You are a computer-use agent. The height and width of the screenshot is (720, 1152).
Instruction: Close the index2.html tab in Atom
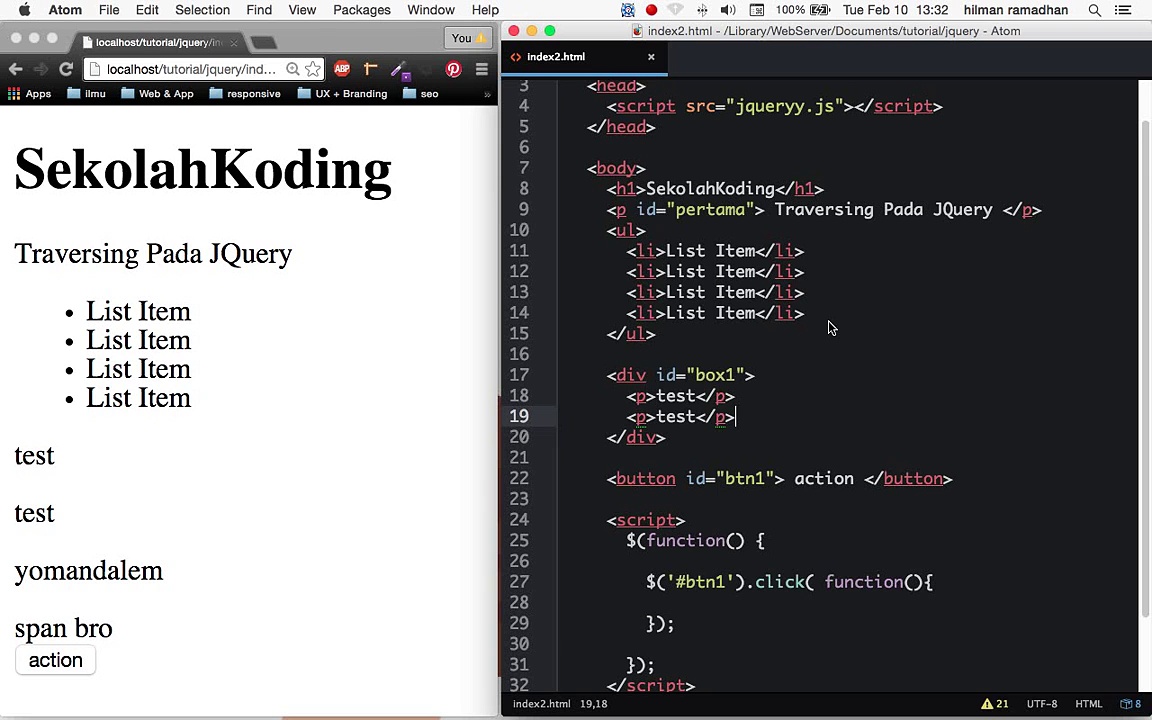651,57
